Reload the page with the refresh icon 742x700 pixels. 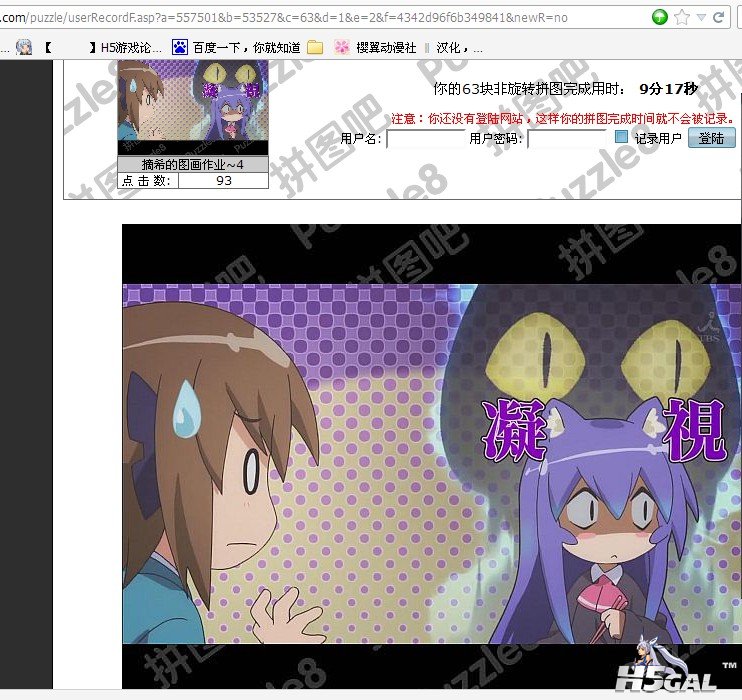pos(719,18)
